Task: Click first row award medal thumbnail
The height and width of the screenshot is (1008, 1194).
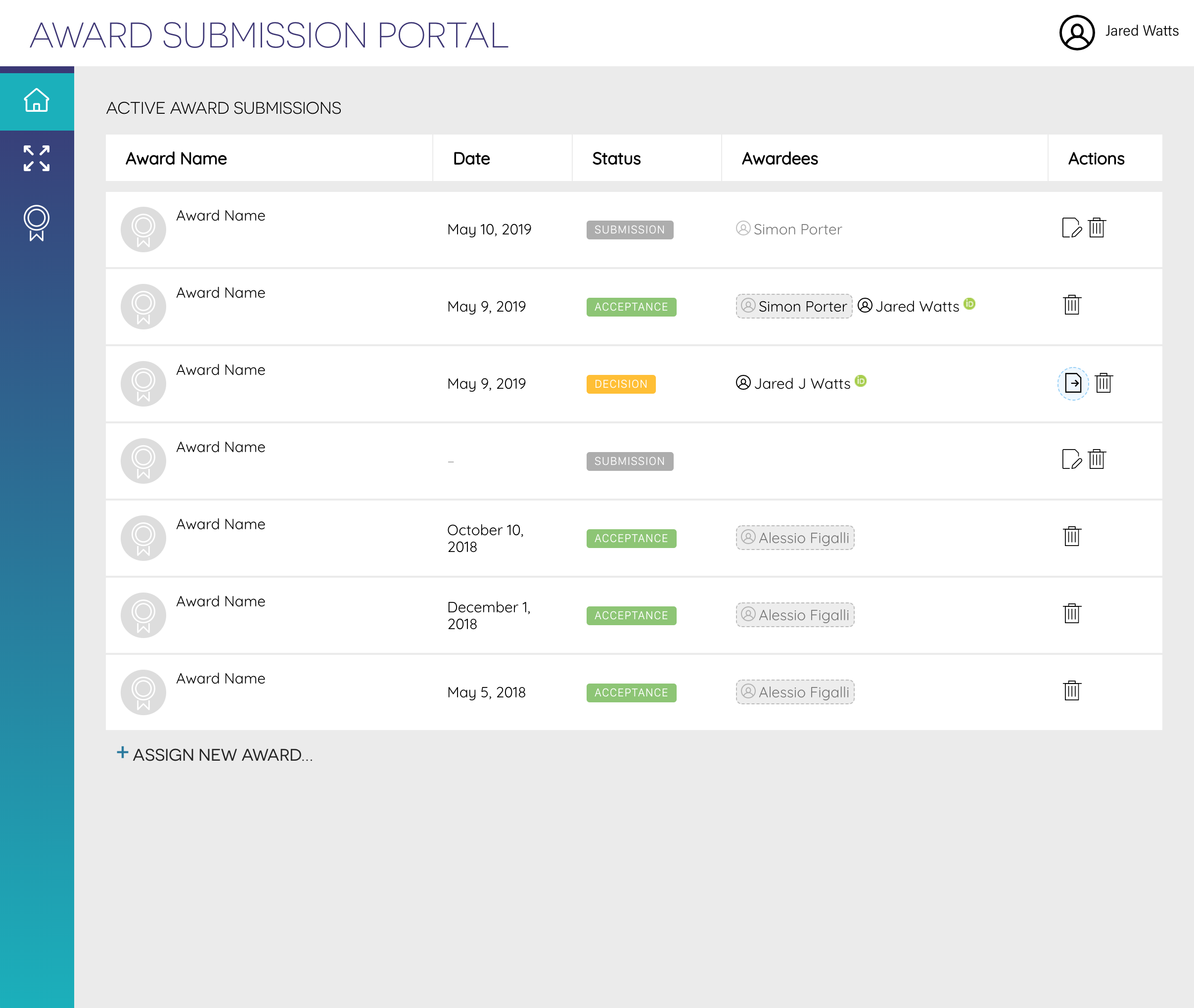Action: pos(143,229)
